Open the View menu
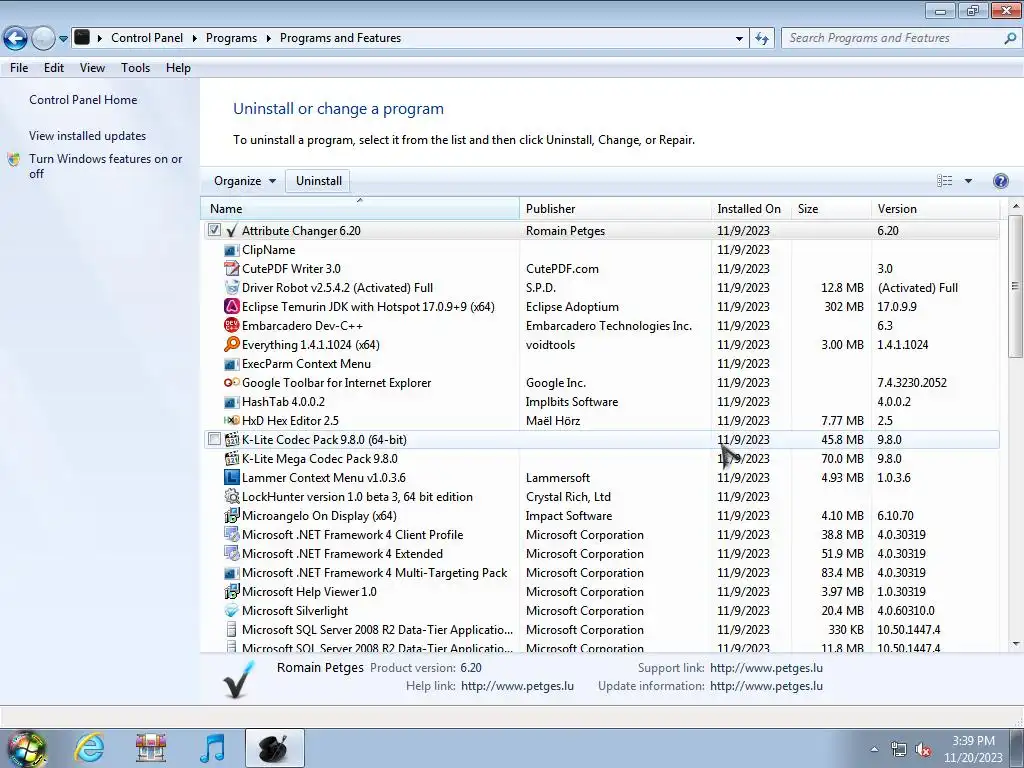 [x=92, y=68]
